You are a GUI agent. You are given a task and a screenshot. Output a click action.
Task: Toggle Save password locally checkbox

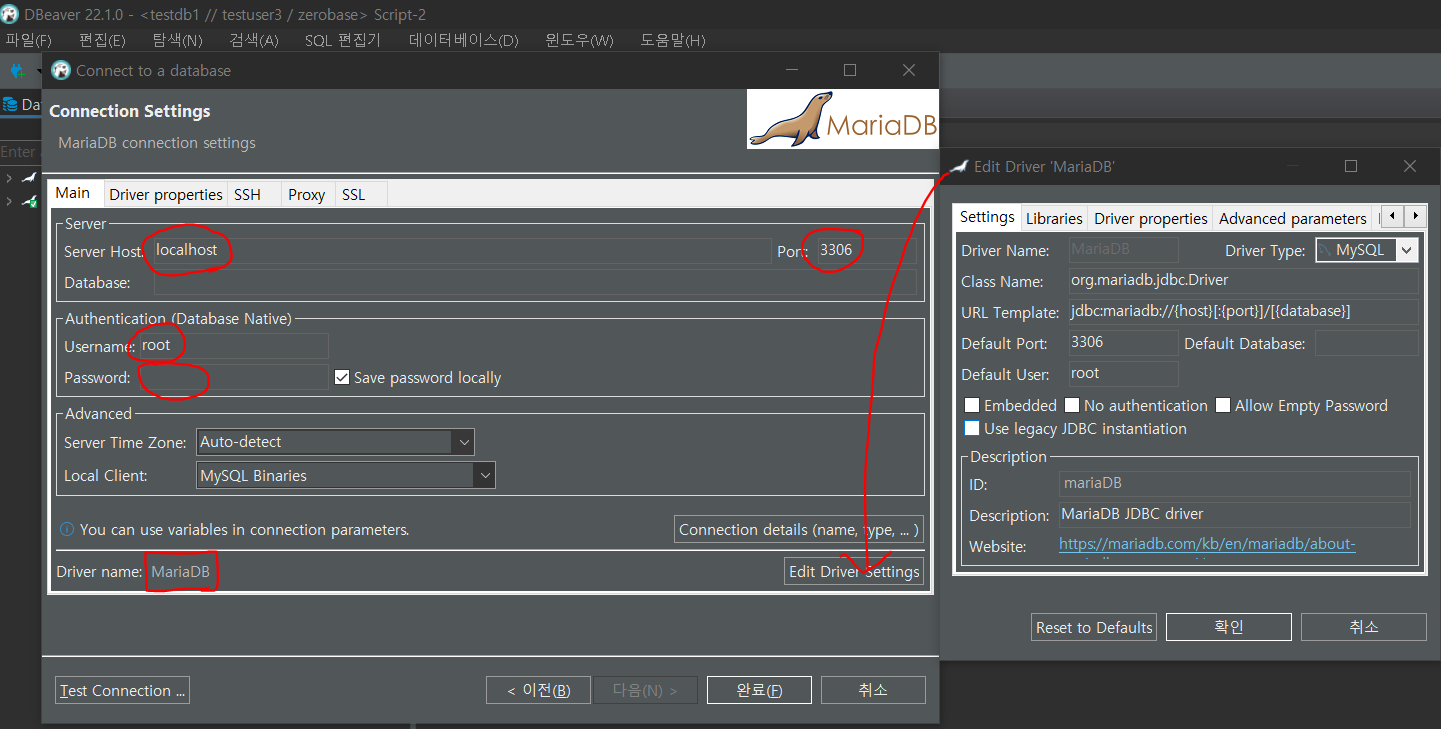tap(342, 377)
